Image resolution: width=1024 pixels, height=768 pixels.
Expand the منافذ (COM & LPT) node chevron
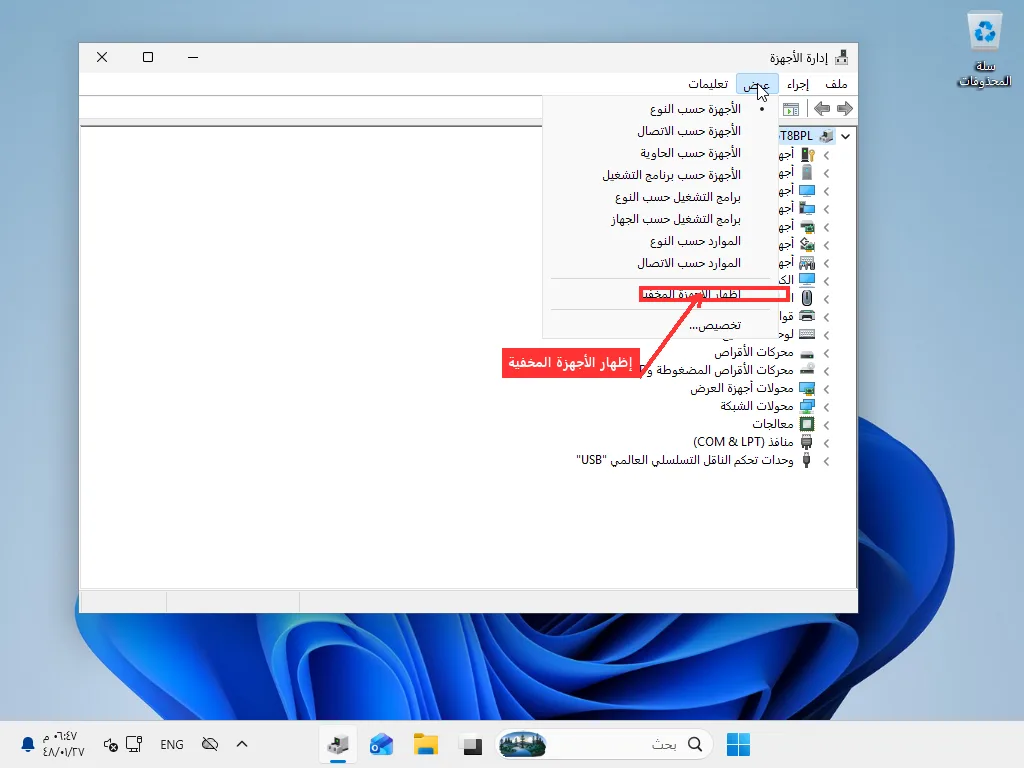click(x=826, y=443)
